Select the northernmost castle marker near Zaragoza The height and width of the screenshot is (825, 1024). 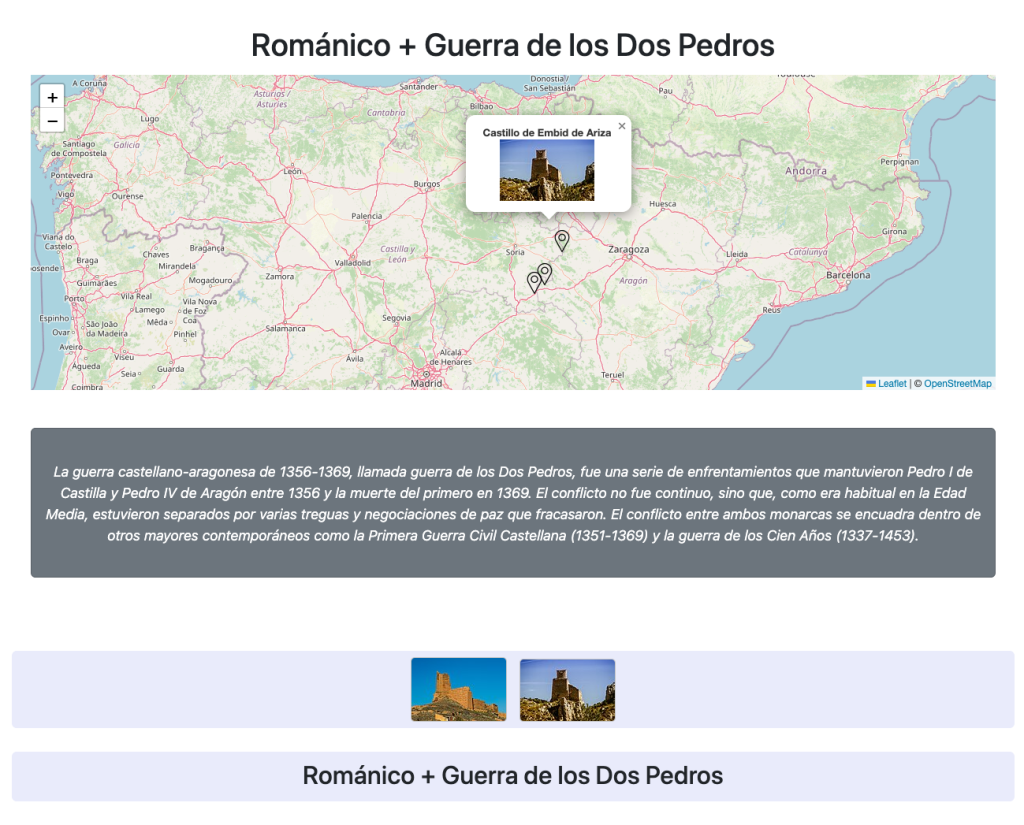pos(562,240)
